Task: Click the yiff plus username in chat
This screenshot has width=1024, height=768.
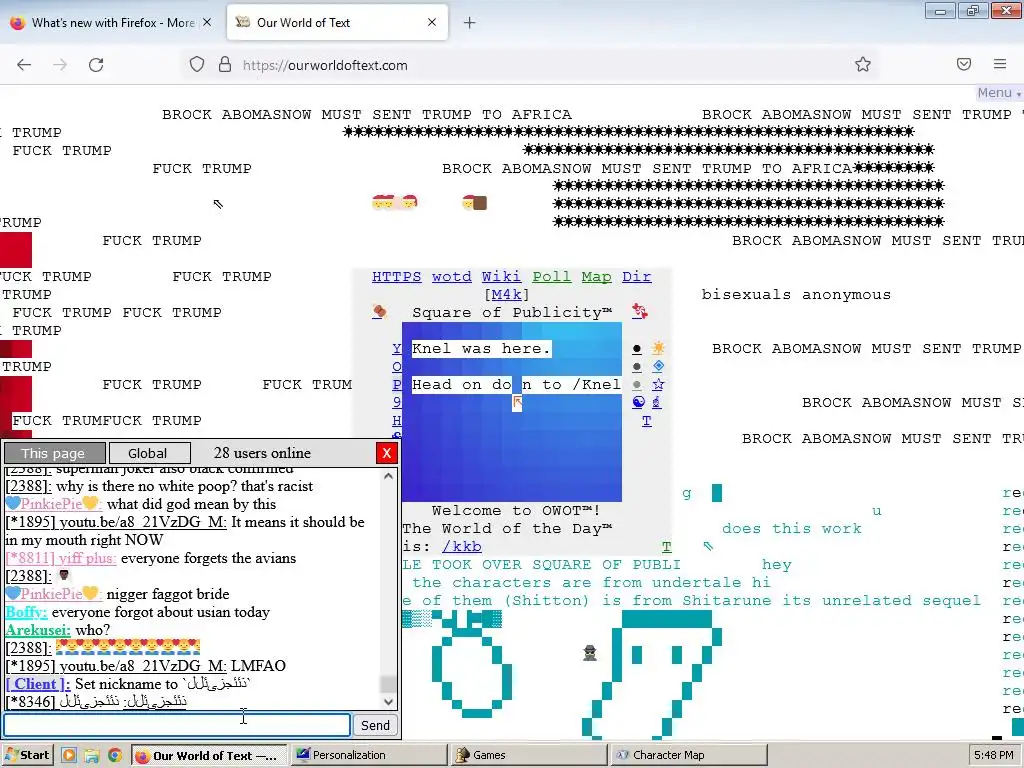Action: tap(61, 558)
